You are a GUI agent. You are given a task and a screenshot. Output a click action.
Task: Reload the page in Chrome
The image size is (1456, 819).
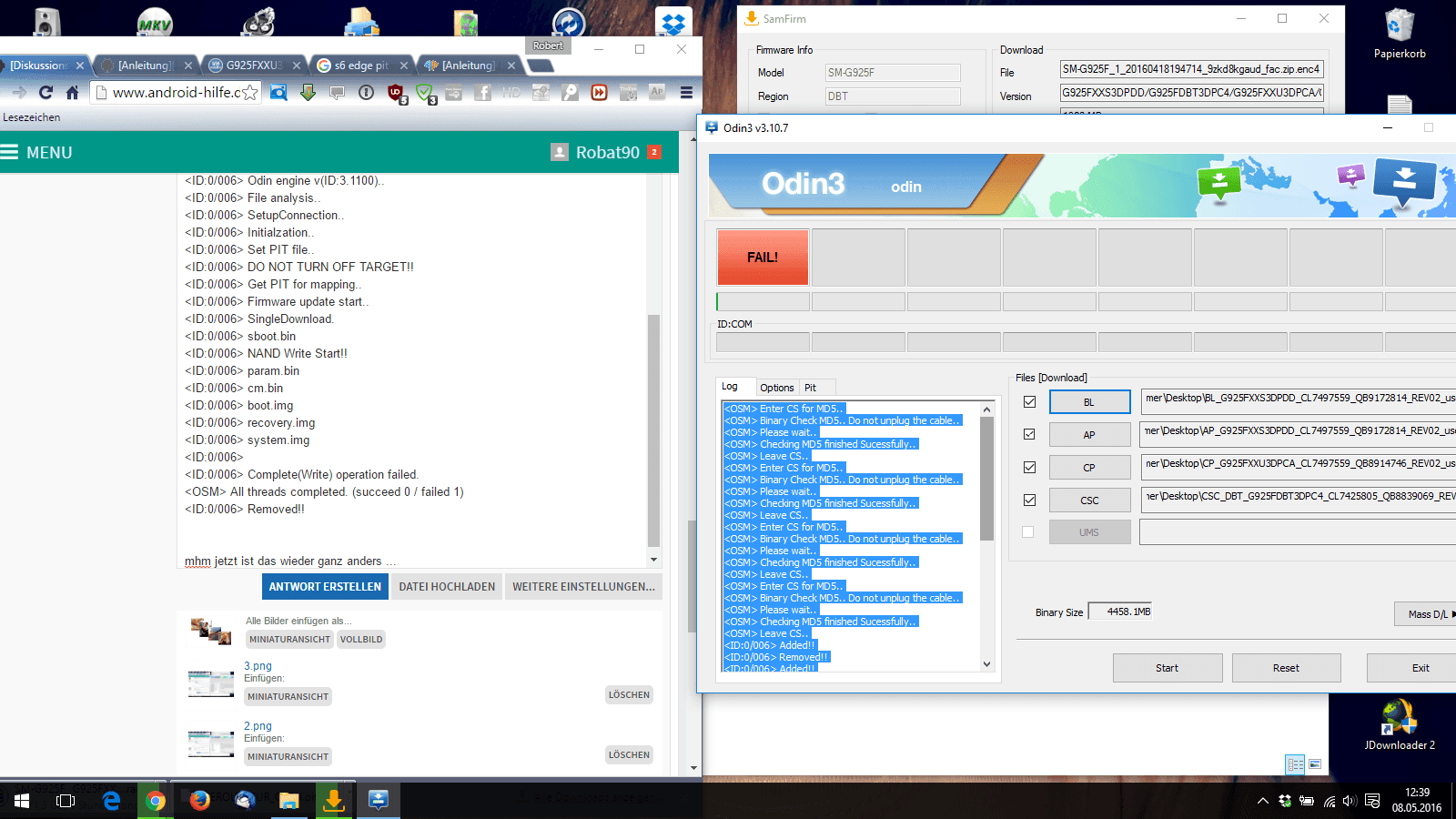[x=45, y=92]
